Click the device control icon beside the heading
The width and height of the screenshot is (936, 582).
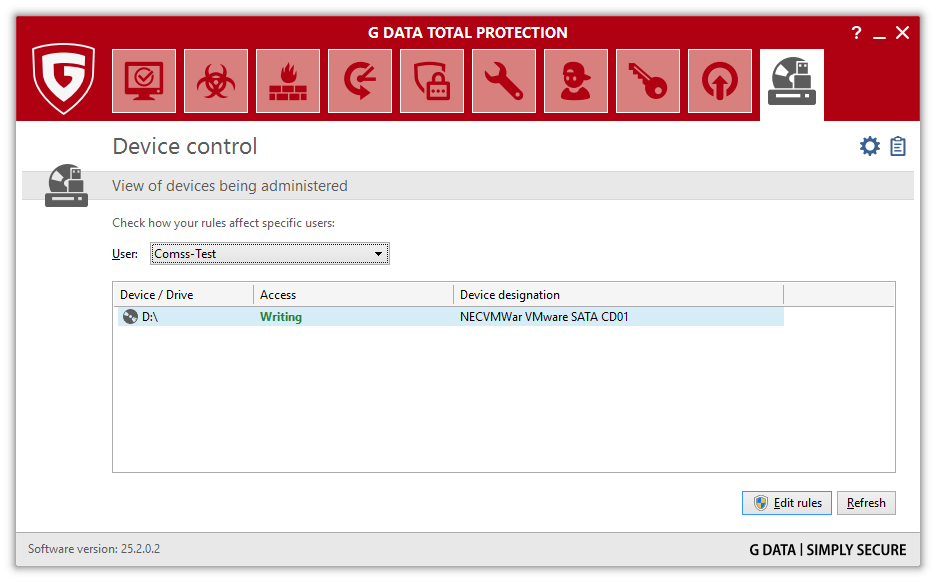[66, 186]
